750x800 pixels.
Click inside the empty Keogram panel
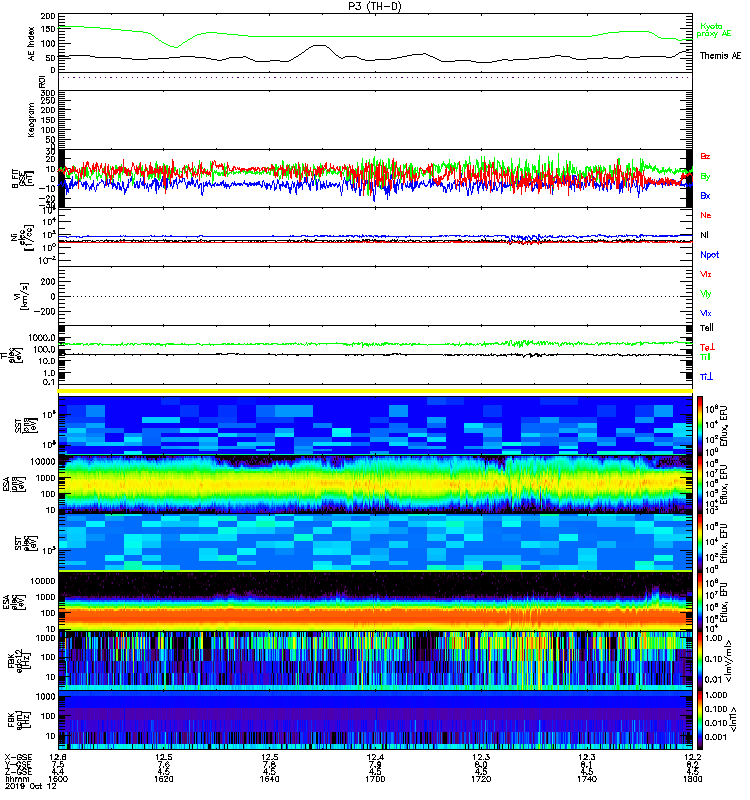coord(376,119)
